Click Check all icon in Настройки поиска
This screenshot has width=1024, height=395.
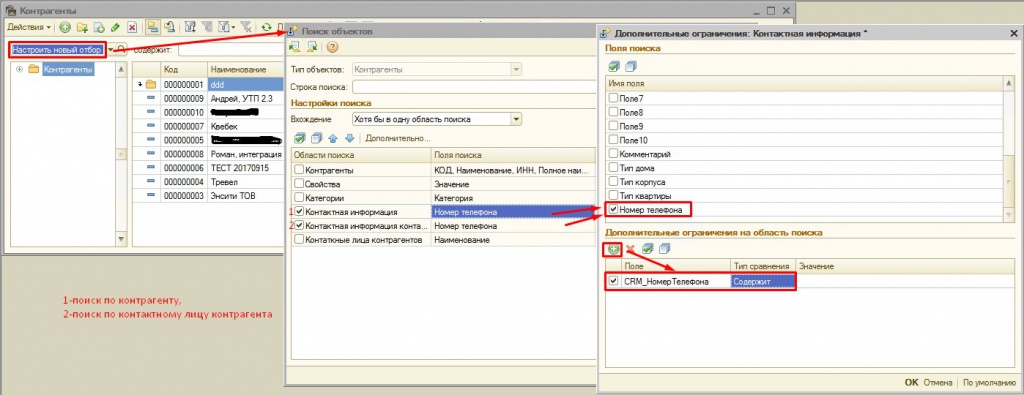click(299, 138)
